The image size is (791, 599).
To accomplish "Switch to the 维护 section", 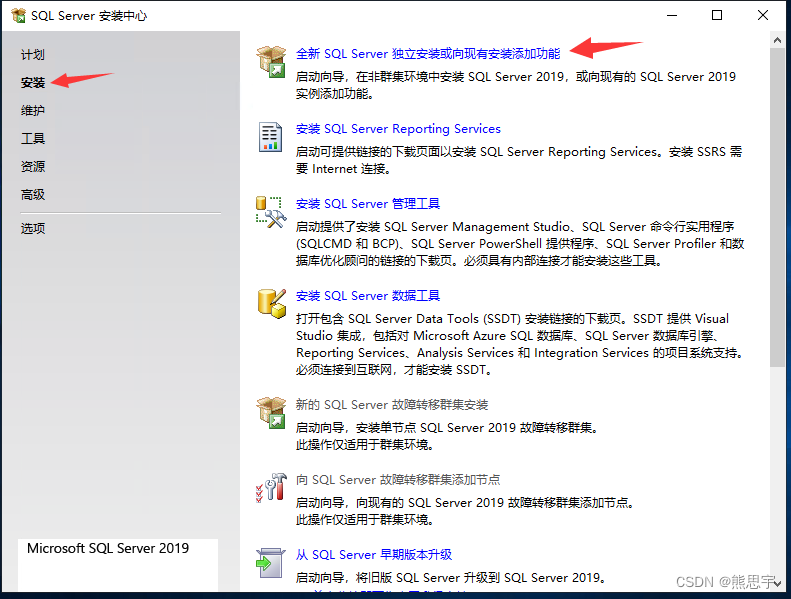I will coord(33,111).
